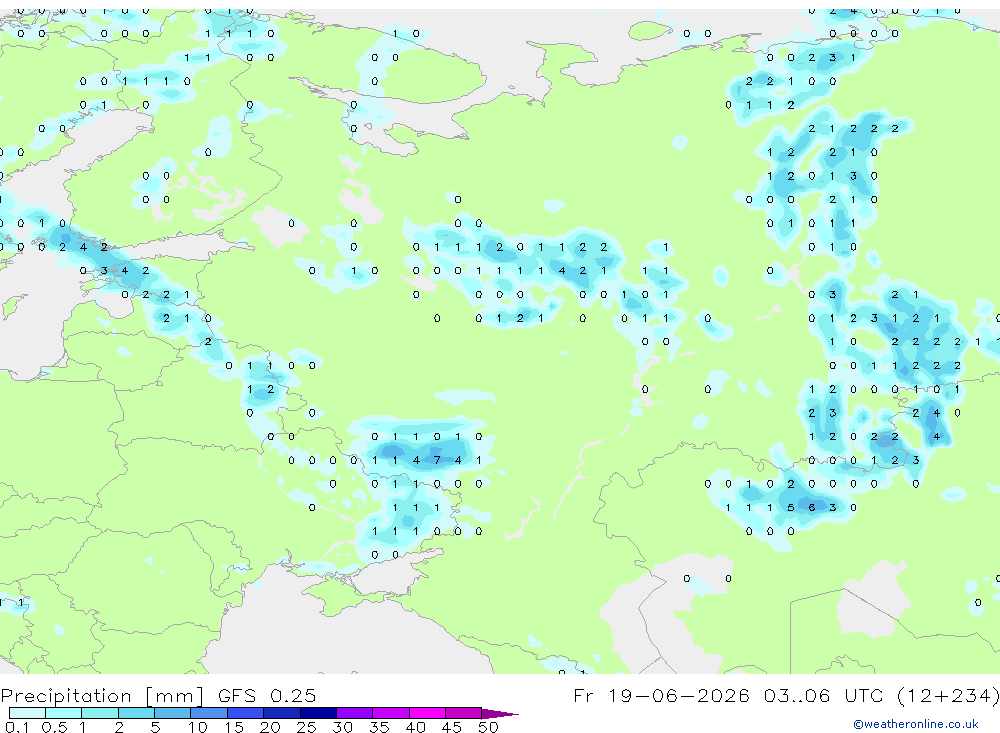The height and width of the screenshot is (733, 1000).
Task: Click the 40–45 mm magenta legend box
Action: point(427,713)
